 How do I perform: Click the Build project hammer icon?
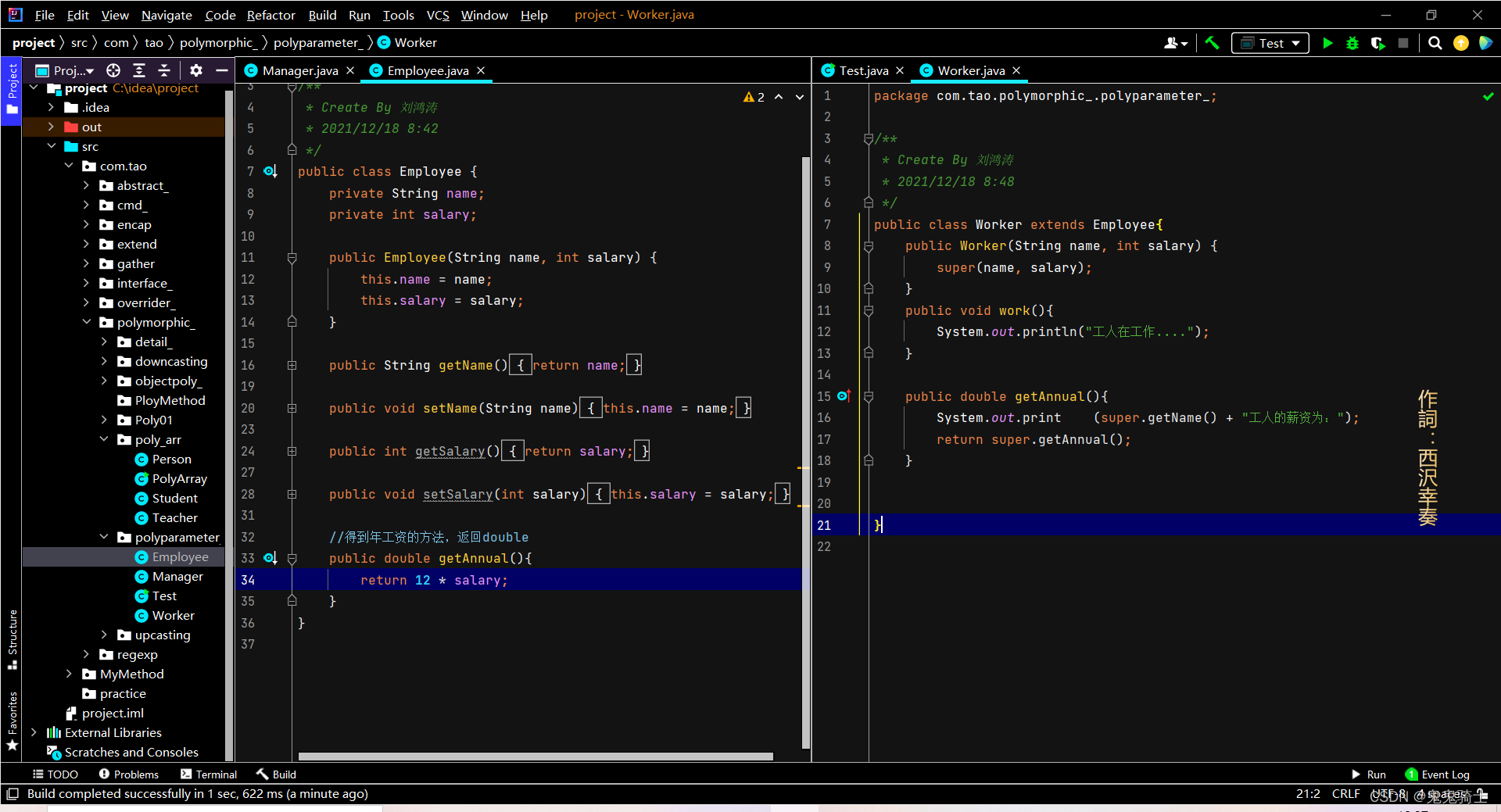point(1212,43)
